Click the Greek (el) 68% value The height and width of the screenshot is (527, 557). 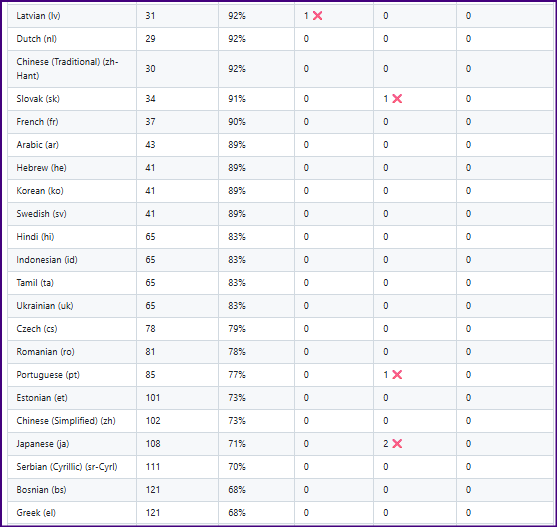pos(237,513)
